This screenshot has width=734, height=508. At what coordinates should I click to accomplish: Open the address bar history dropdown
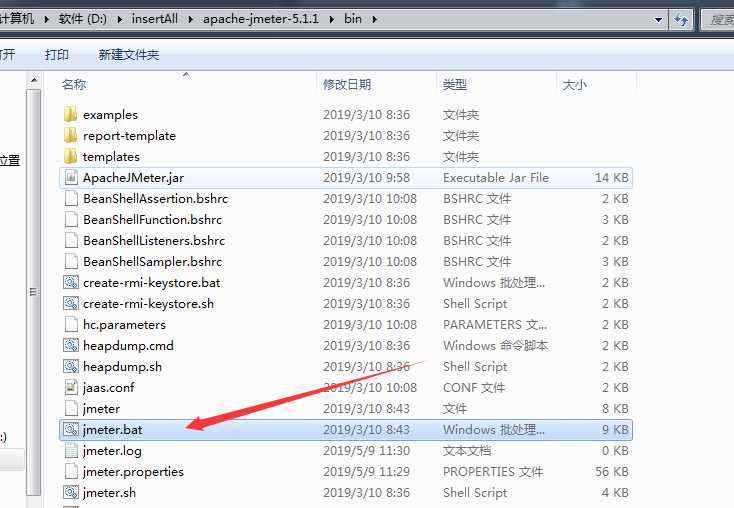click(x=658, y=20)
